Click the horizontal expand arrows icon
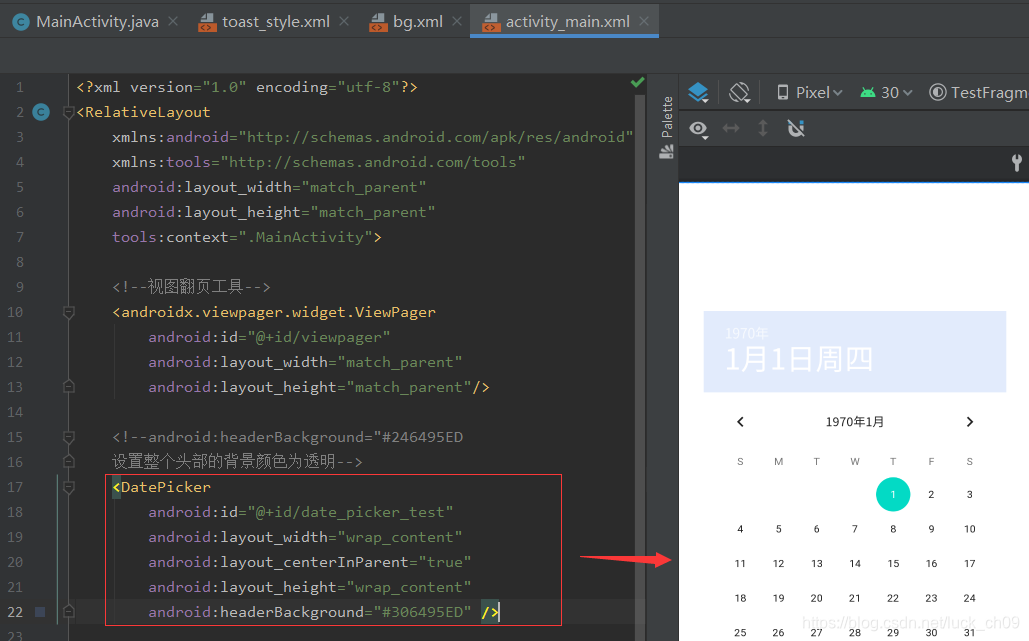Viewport: 1029px width, 641px height. tap(731, 128)
